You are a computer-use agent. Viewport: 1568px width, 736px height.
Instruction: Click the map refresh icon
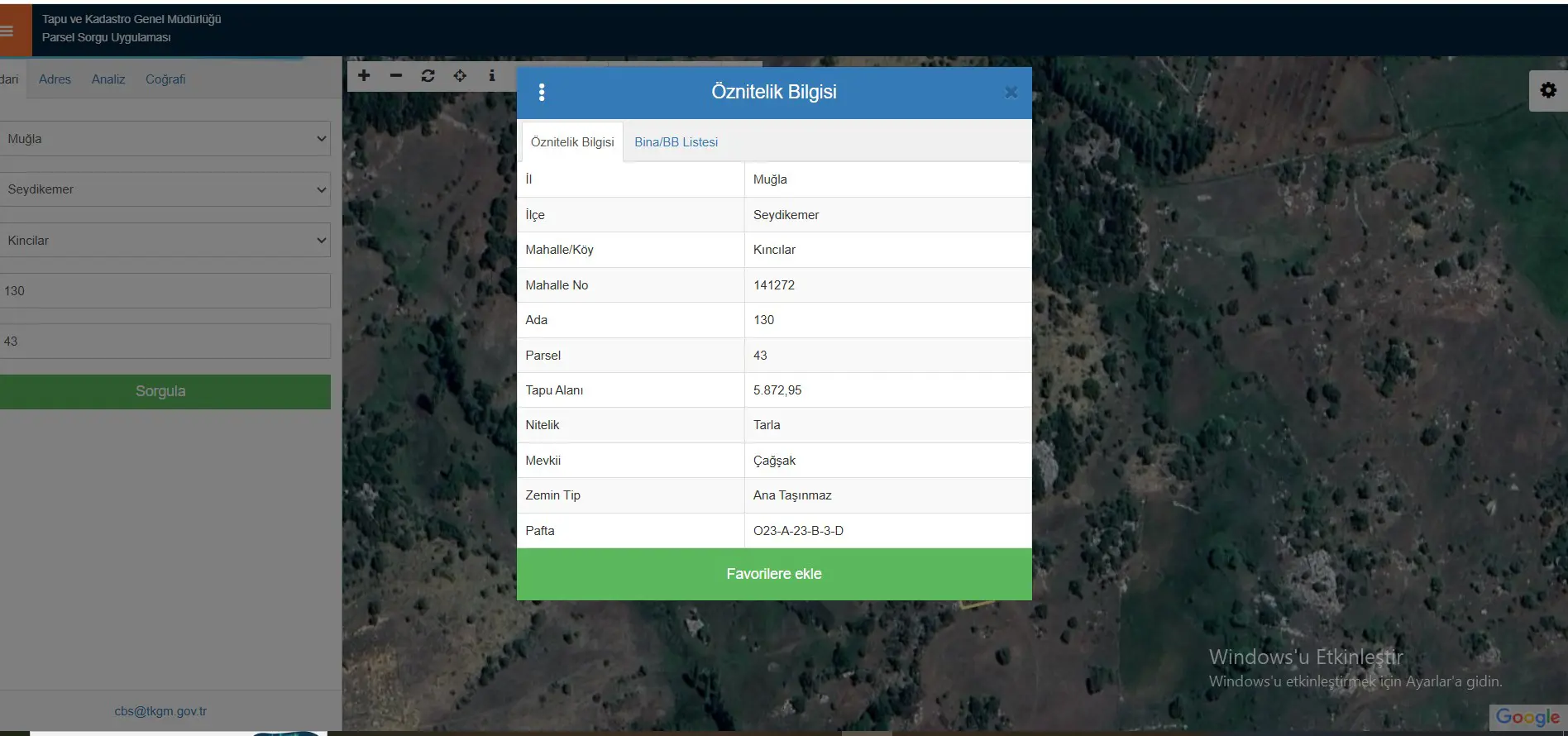[x=428, y=75]
